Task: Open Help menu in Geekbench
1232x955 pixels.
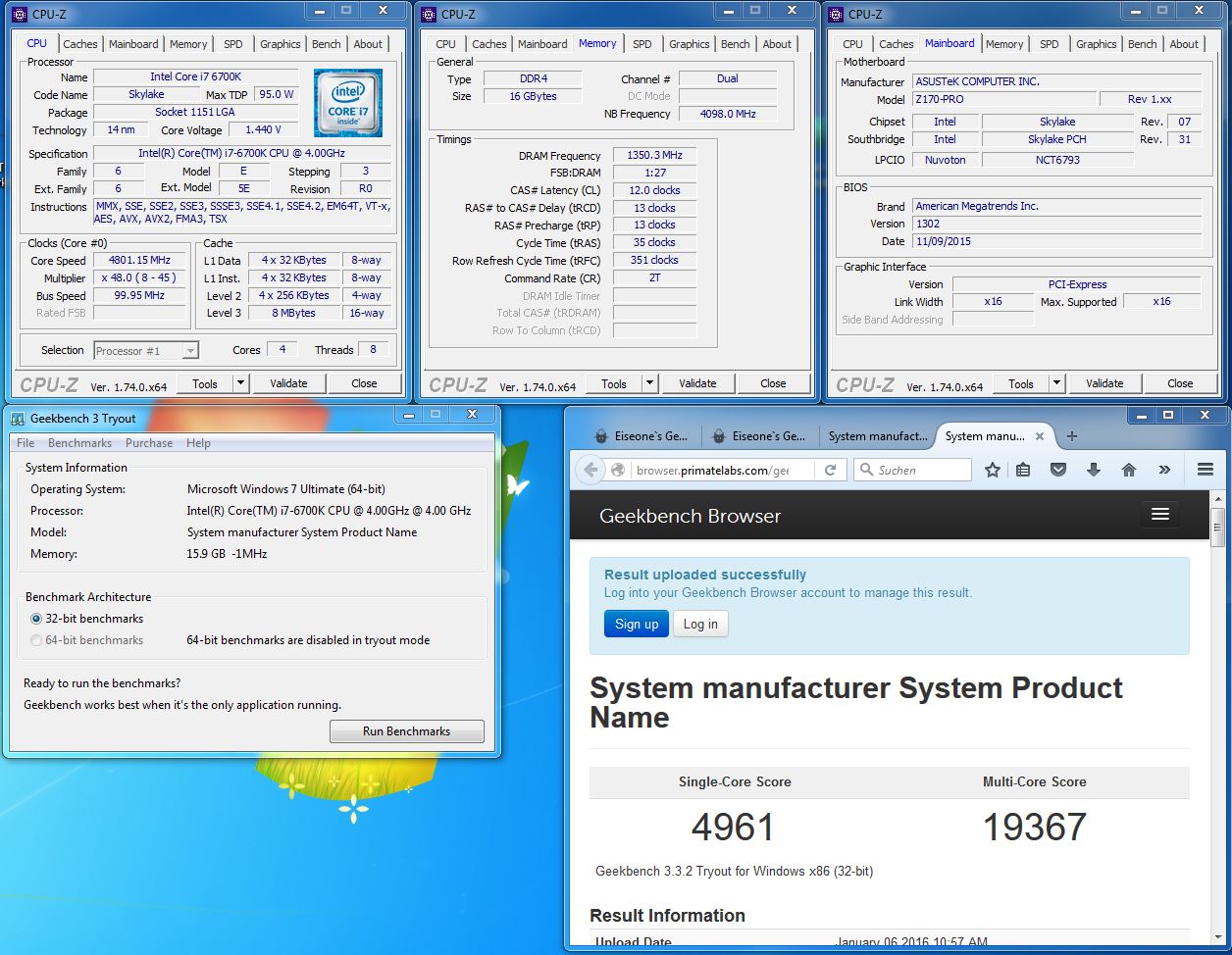Action: click(198, 443)
